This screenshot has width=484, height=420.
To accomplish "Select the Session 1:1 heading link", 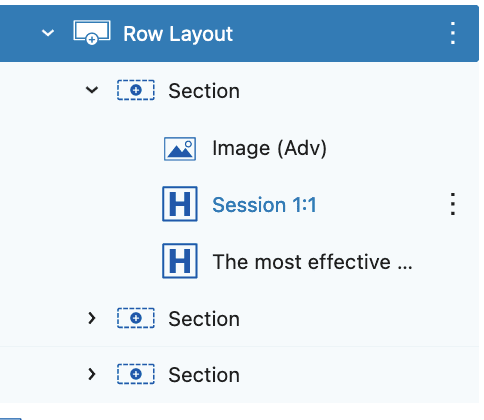I will pos(264,205).
